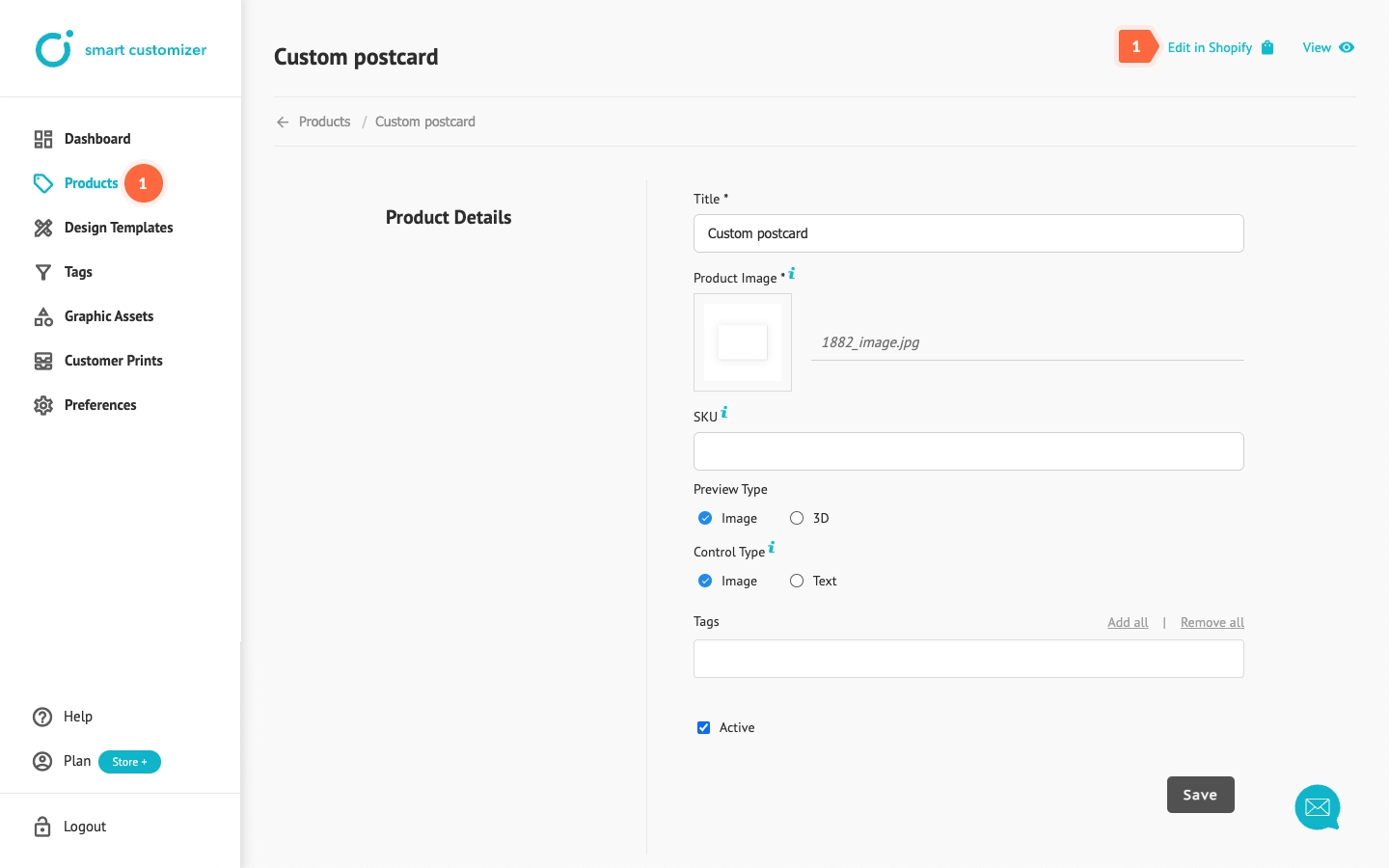The height and width of the screenshot is (868, 1389).
Task: Click the View eye icon
Action: [1347, 47]
